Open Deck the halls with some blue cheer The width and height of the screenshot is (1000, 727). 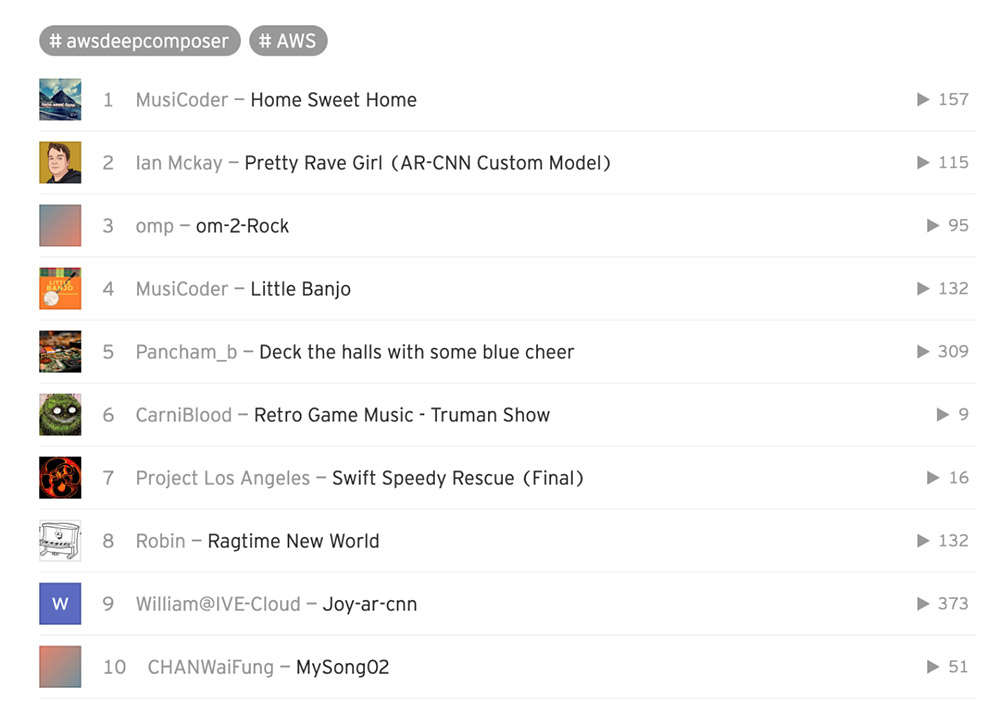(x=416, y=352)
